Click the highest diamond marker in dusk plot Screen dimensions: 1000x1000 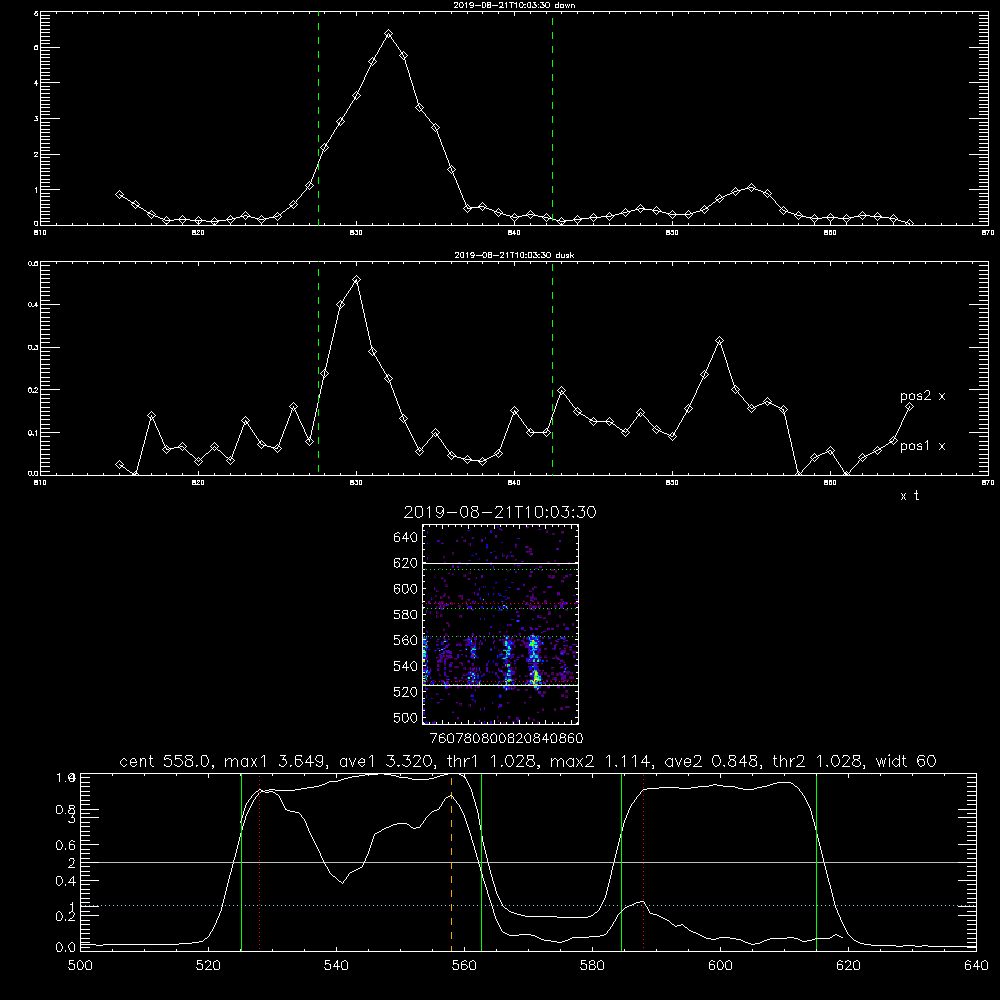357,279
